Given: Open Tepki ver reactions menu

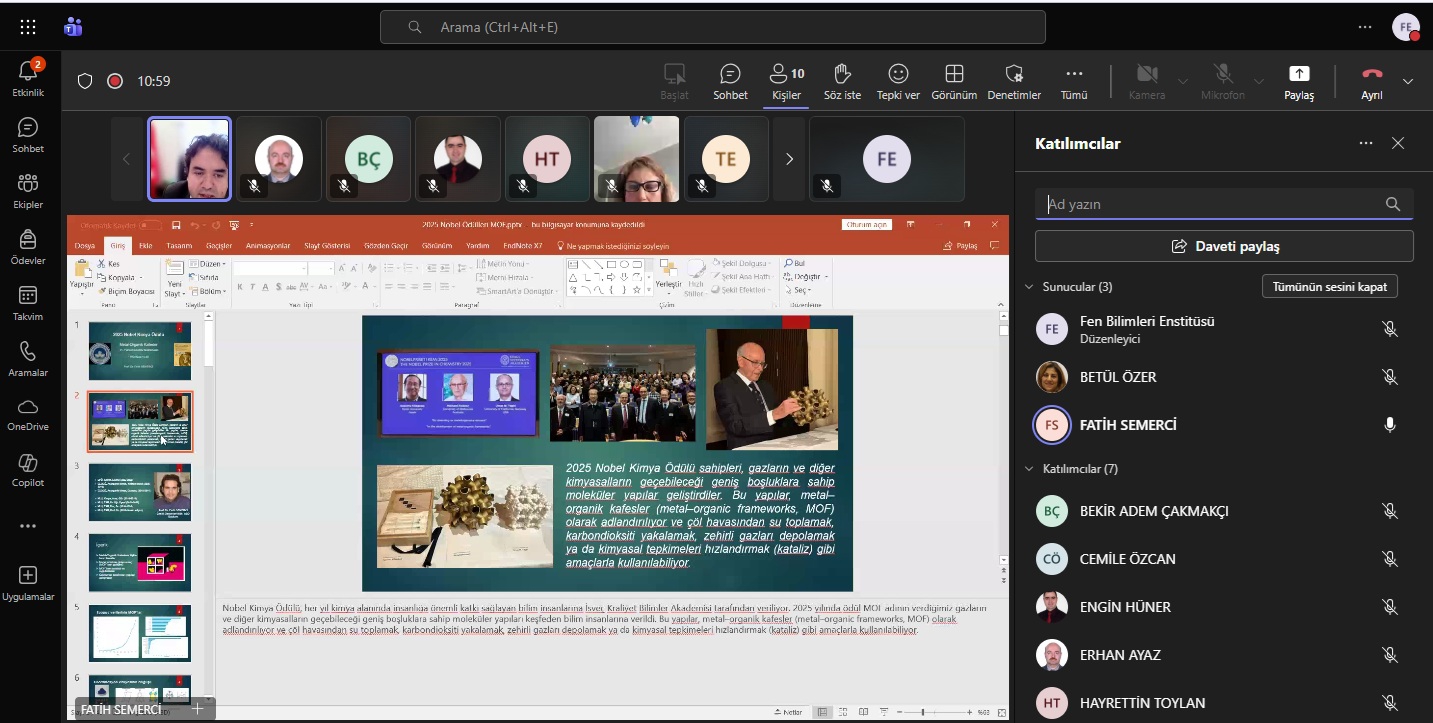Looking at the screenshot, I should [x=898, y=74].
